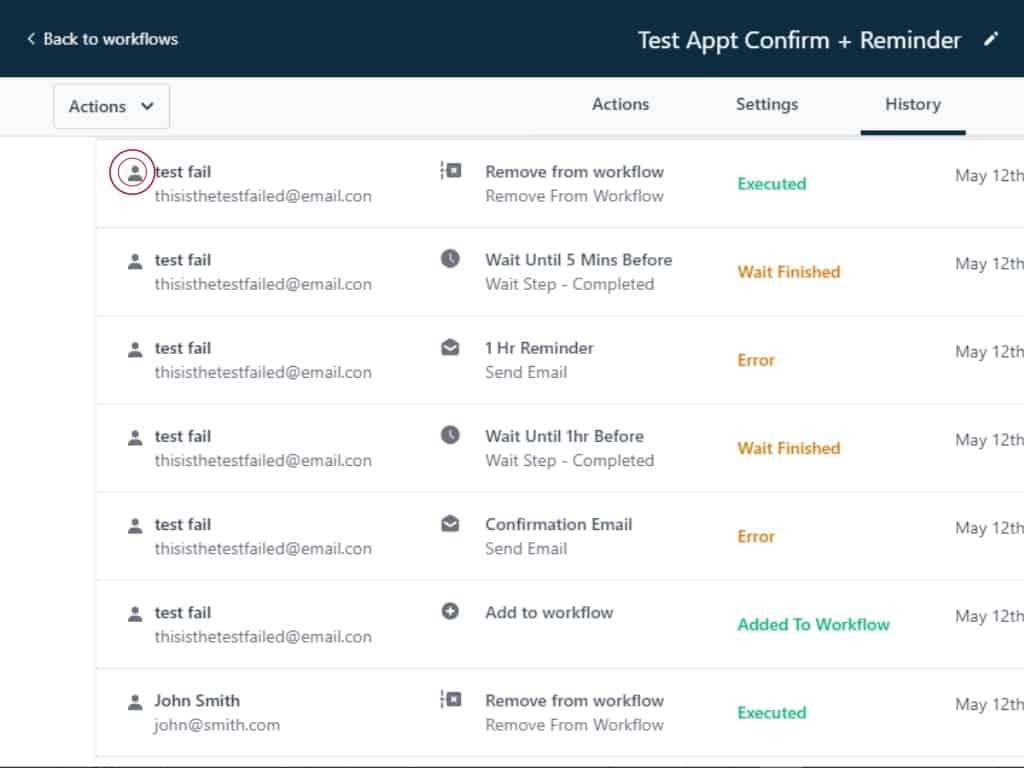The height and width of the screenshot is (768, 1024).
Task: Click the plus icon beside Add to workflow
Action: [x=450, y=611]
